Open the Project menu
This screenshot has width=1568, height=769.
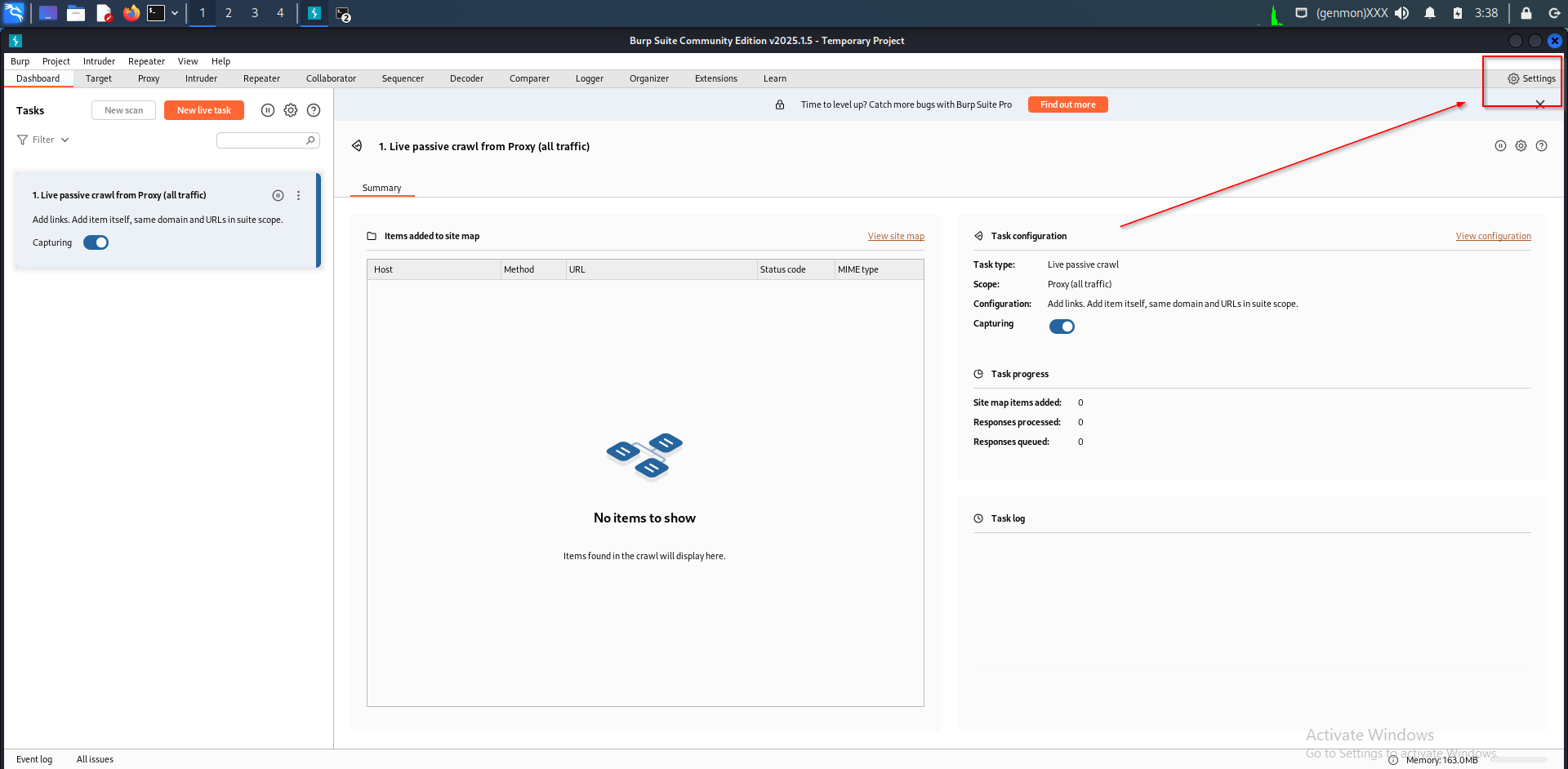[x=56, y=61]
